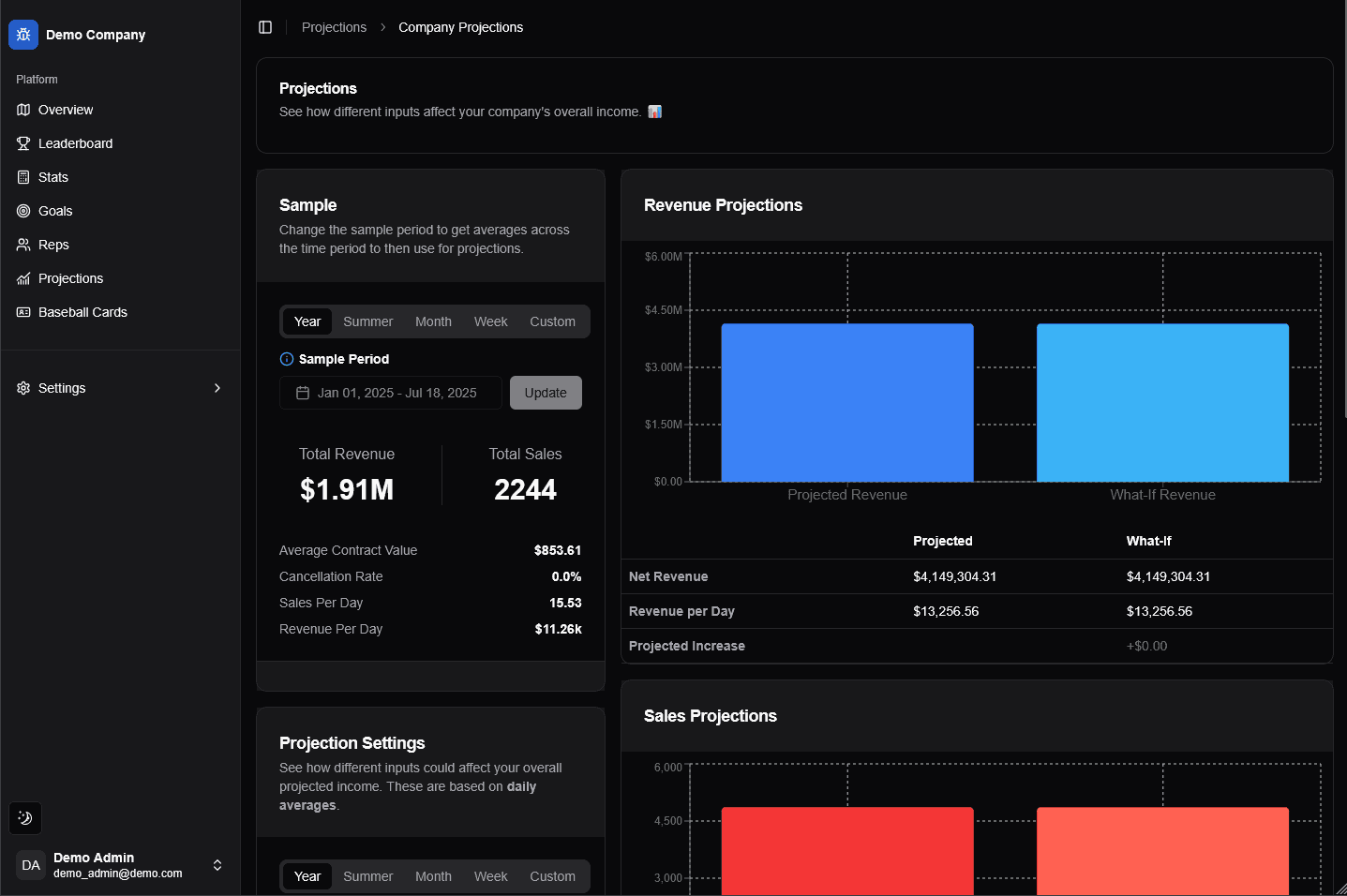
Task: Toggle the dark mode theme button
Action: 25,818
